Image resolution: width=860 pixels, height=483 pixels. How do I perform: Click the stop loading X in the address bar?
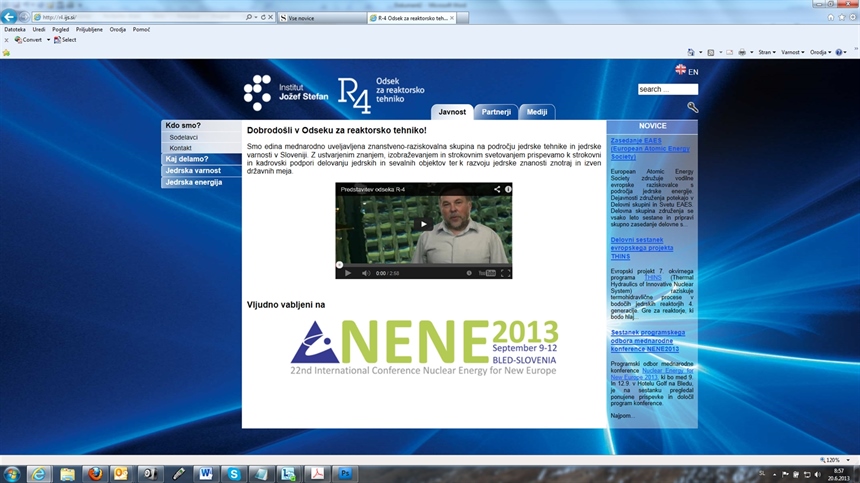click(x=270, y=18)
